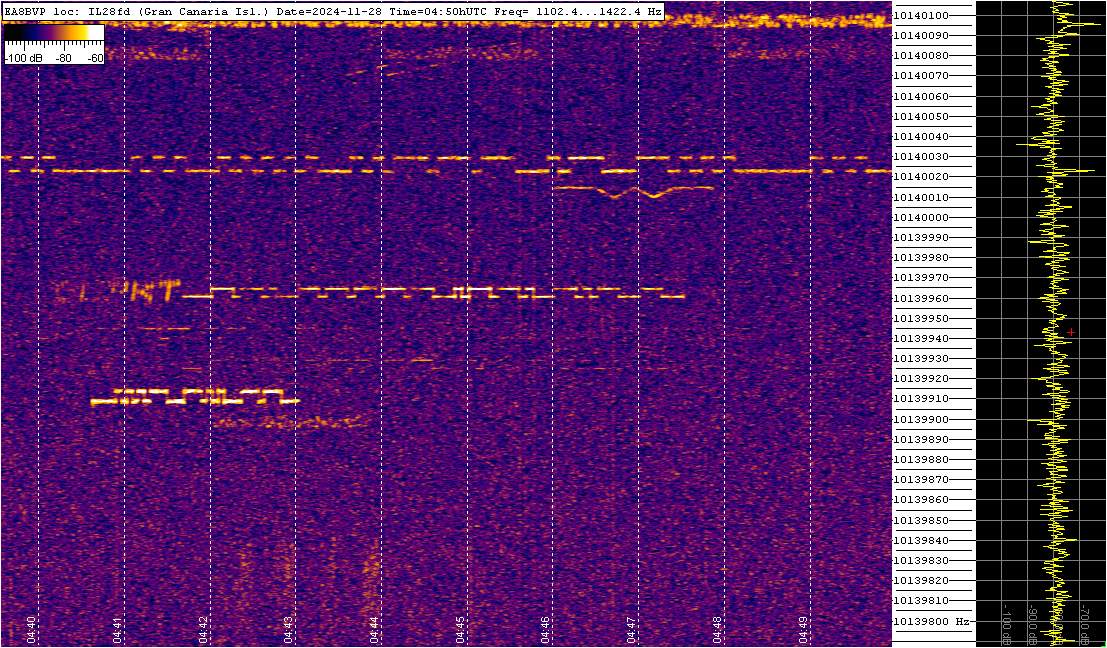Click the 10140010 frequency label
The image size is (1107, 648).
(x=921, y=197)
